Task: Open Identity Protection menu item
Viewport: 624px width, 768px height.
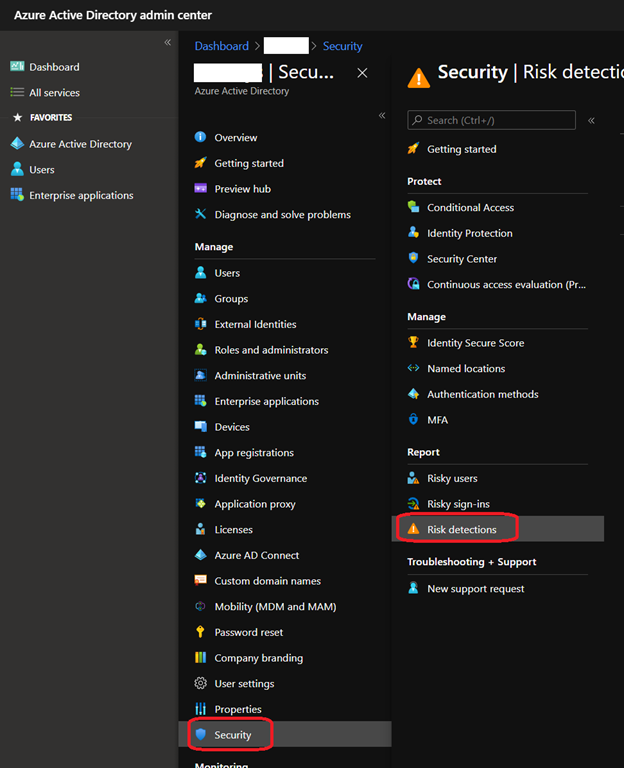Action: point(469,233)
